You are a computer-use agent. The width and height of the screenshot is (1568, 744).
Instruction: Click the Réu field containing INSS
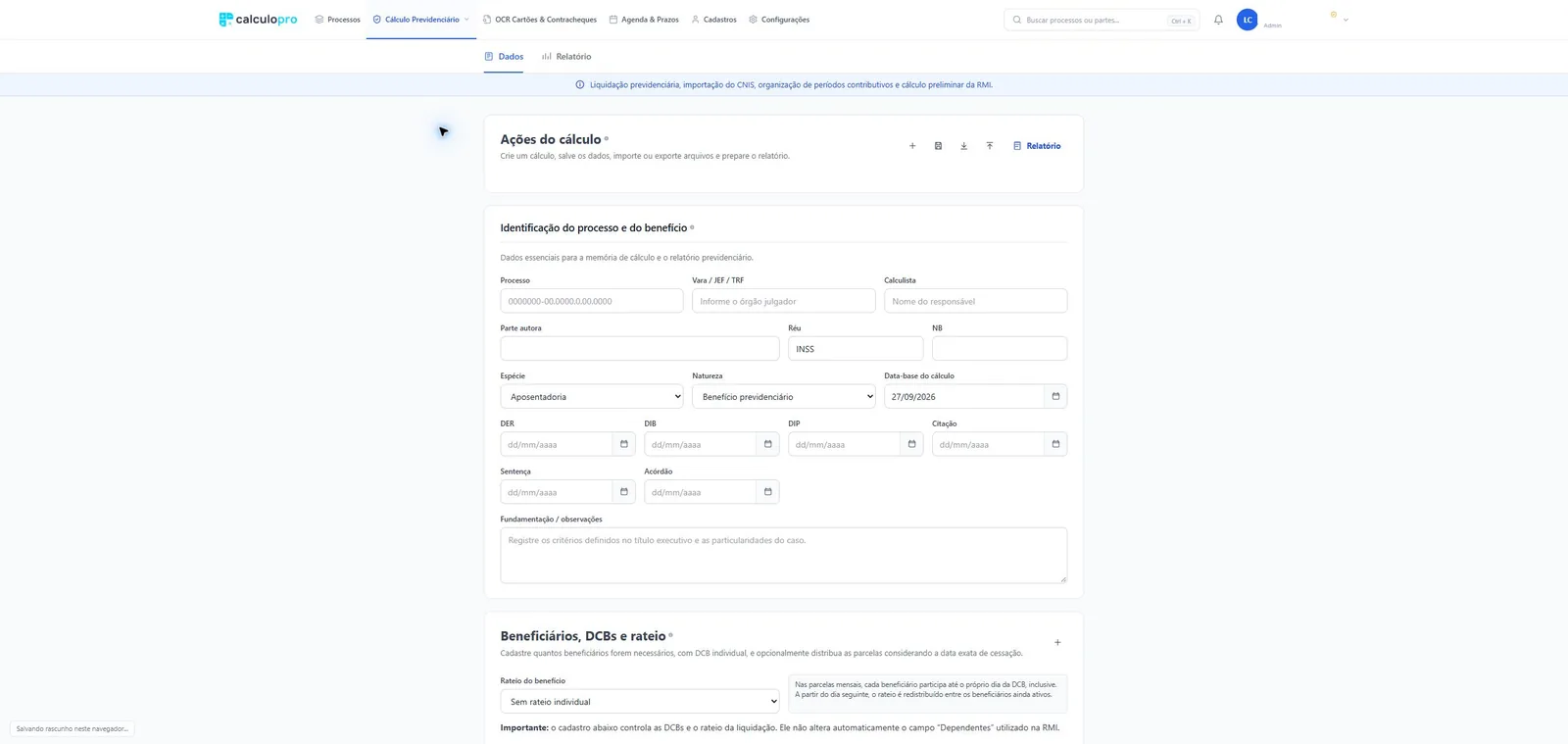pos(856,349)
